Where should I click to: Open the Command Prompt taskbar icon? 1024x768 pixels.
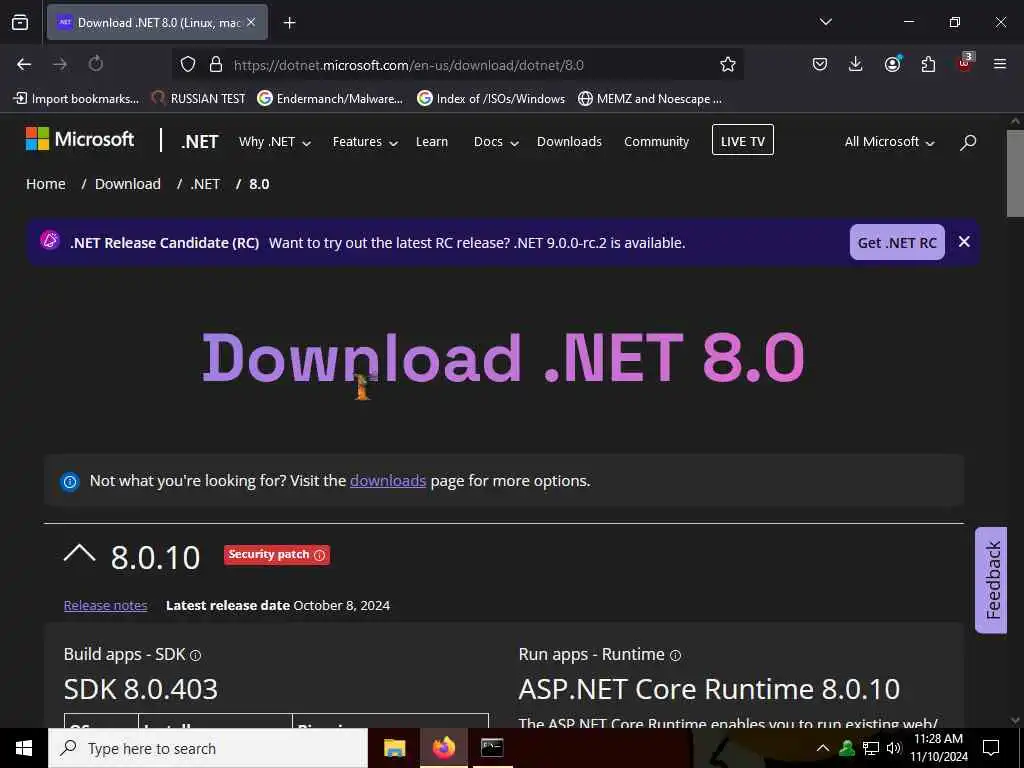pos(492,748)
